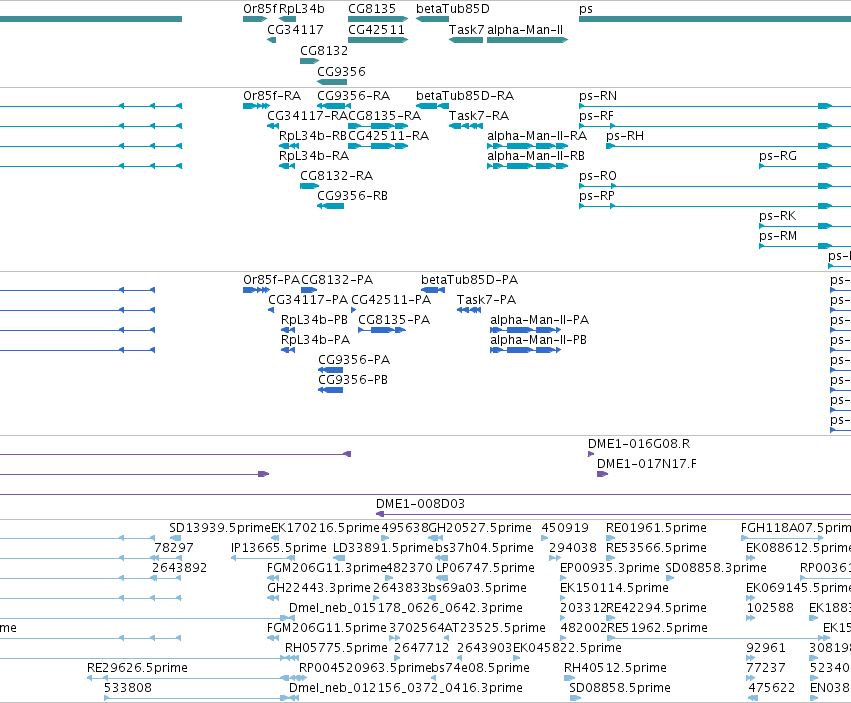Select the CG8135 gene label
This screenshot has width=851, height=703.
click(372, 9)
